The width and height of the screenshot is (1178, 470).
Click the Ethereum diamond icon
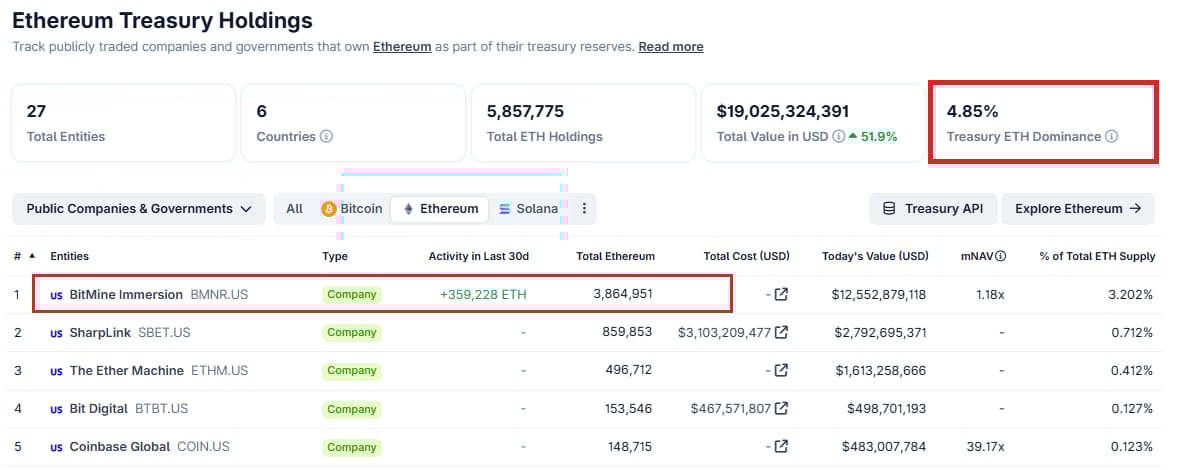409,209
